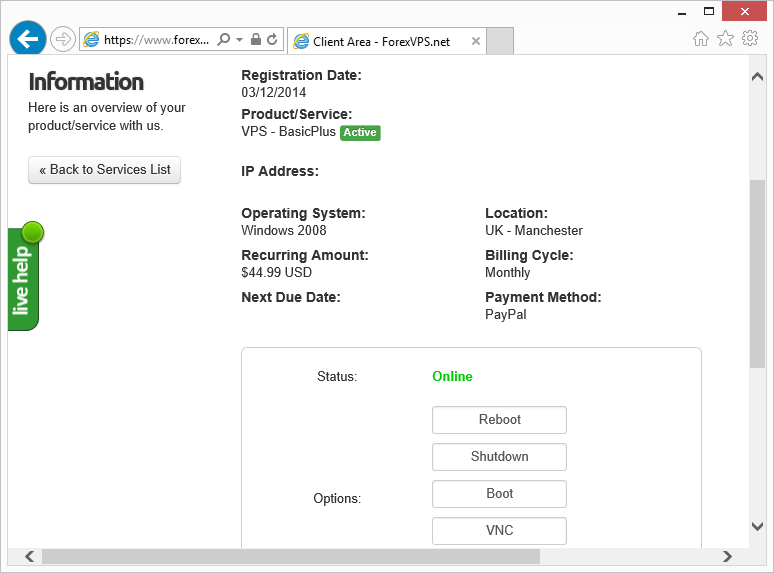Screen dimensions: 774x573
Task: Expand the address bar dropdown arrow
Action: (x=239, y=40)
